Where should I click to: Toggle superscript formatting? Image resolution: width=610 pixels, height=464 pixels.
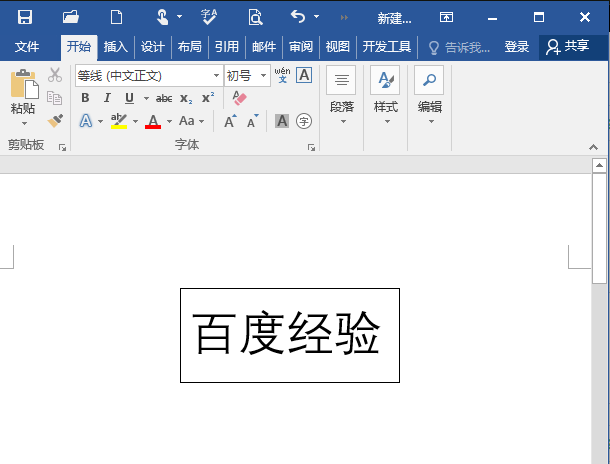pos(208,97)
